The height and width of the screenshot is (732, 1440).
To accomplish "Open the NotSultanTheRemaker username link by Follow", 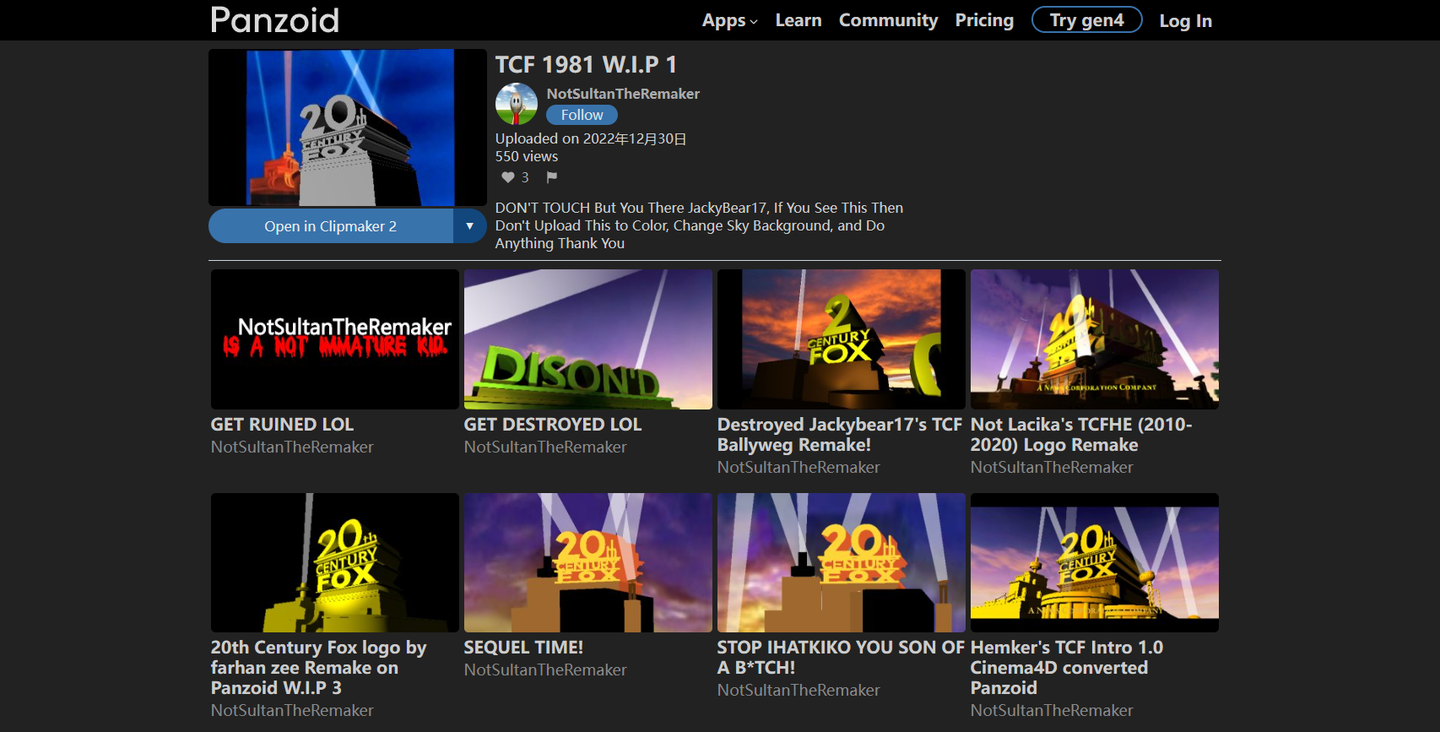I will [x=623, y=94].
